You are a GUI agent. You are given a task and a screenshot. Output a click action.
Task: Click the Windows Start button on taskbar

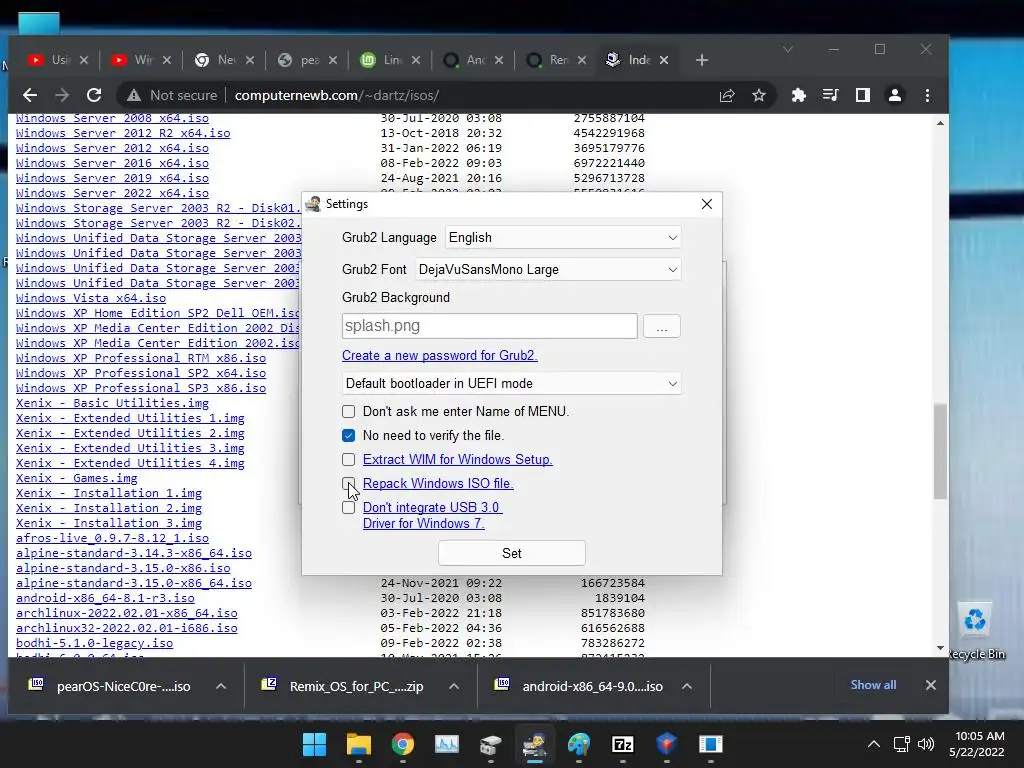click(315, 744)
